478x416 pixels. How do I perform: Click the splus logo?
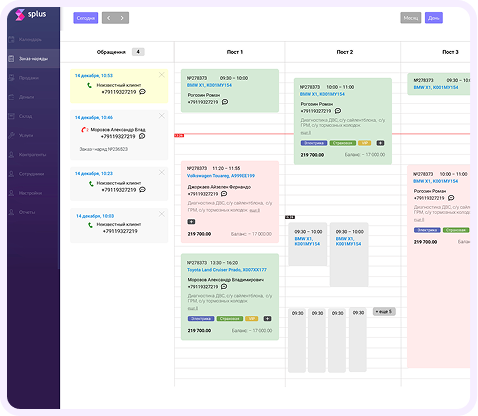[31, 14]
